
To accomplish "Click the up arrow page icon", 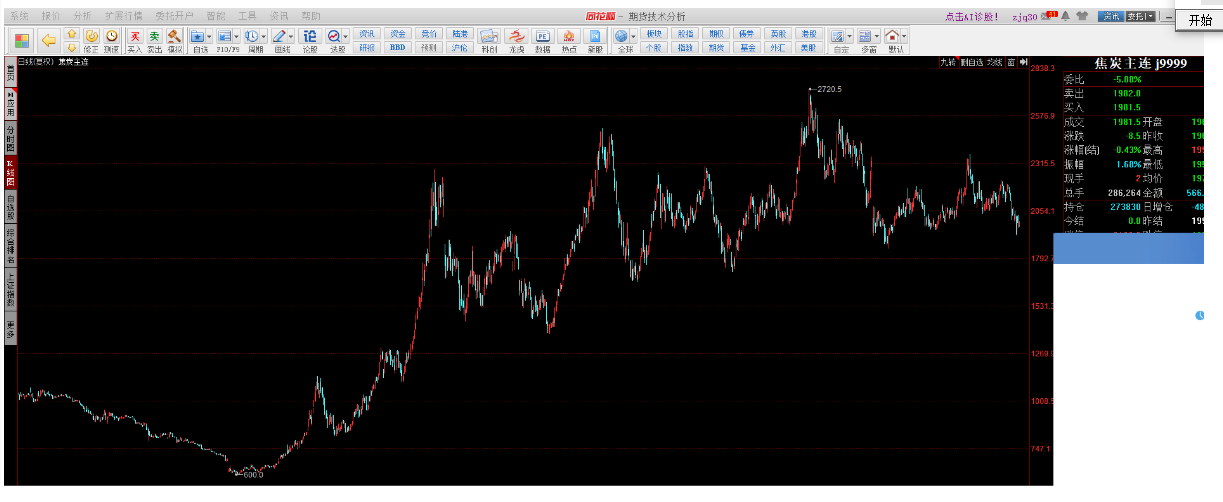I will coord(72,34).
